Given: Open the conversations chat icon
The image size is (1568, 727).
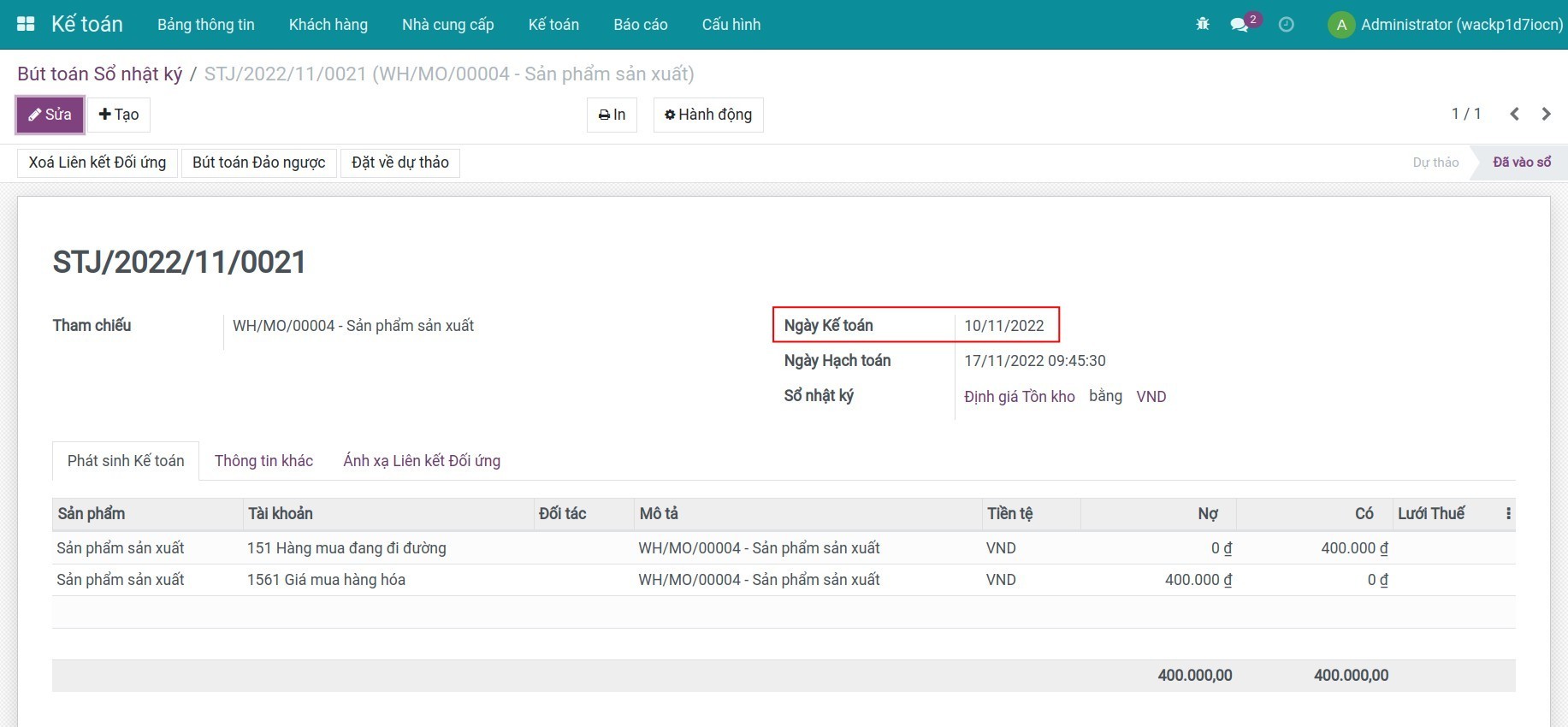Looking at the screenshot, I should click(x=1240, y=25).
